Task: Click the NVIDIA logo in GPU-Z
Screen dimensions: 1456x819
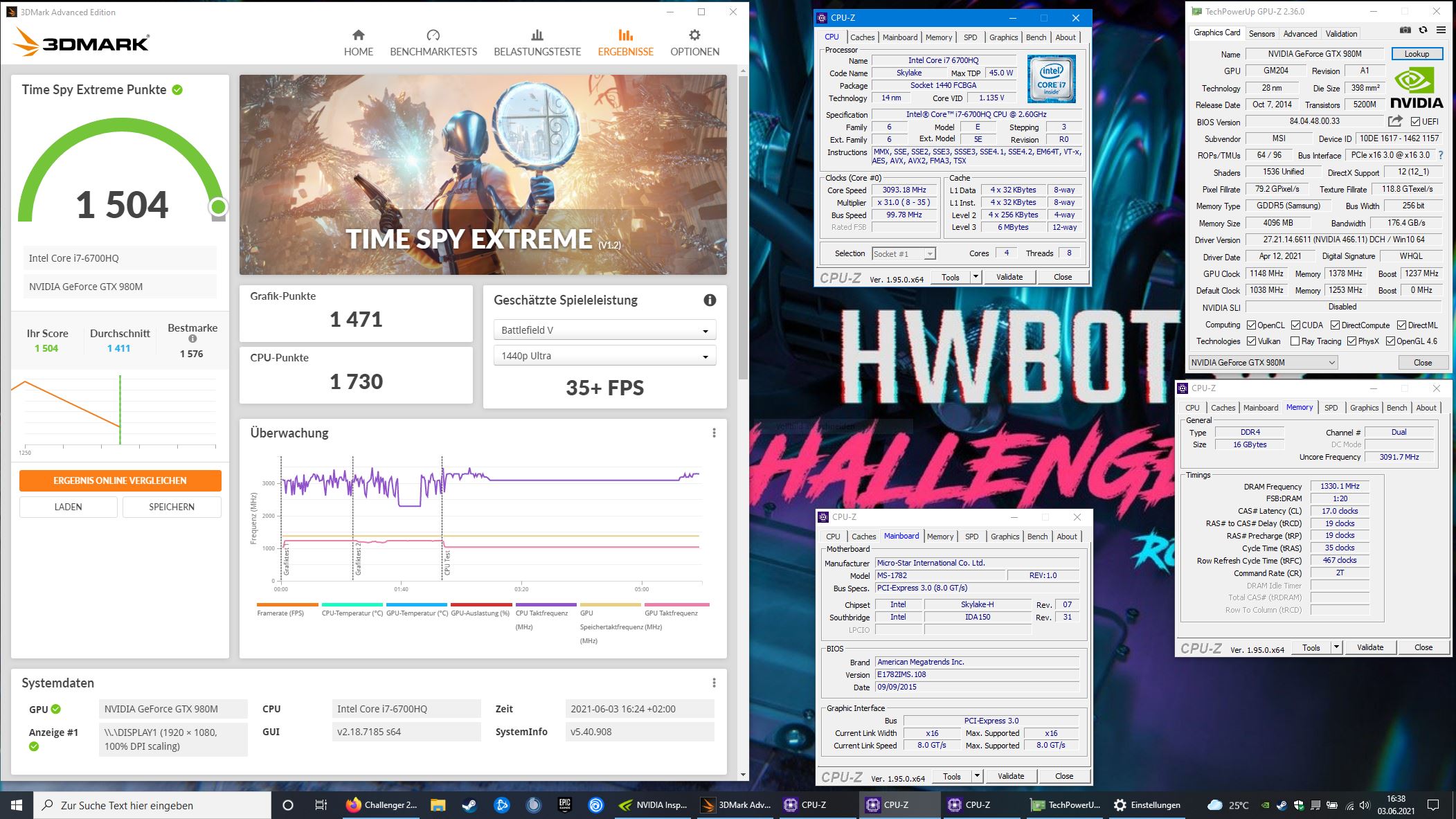Action: (1417, 89)
